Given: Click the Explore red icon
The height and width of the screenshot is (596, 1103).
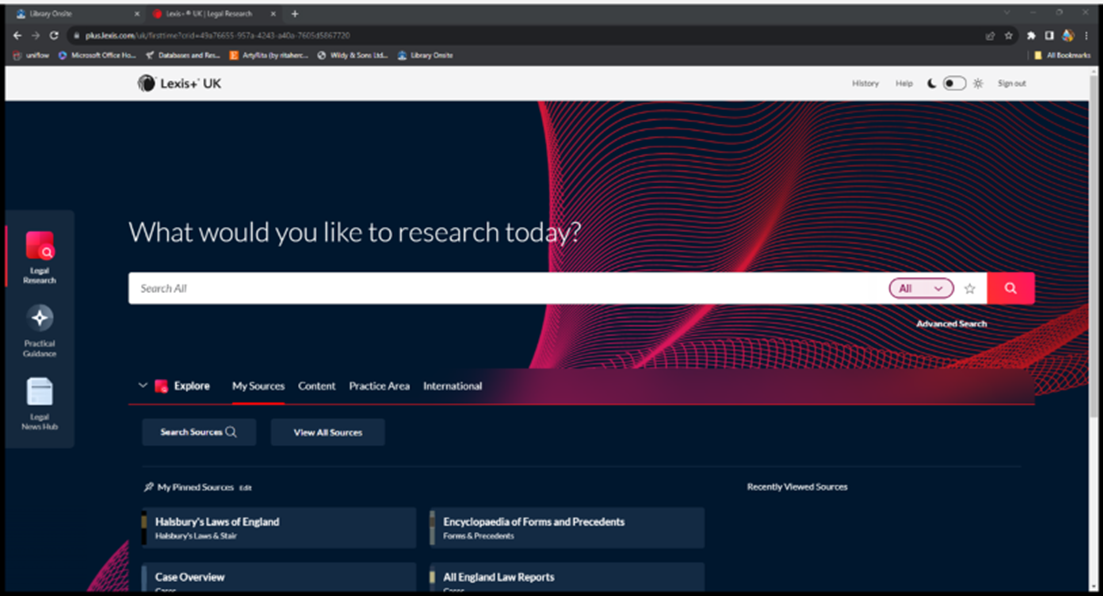Looking at the screenshot, I should 161,386.
